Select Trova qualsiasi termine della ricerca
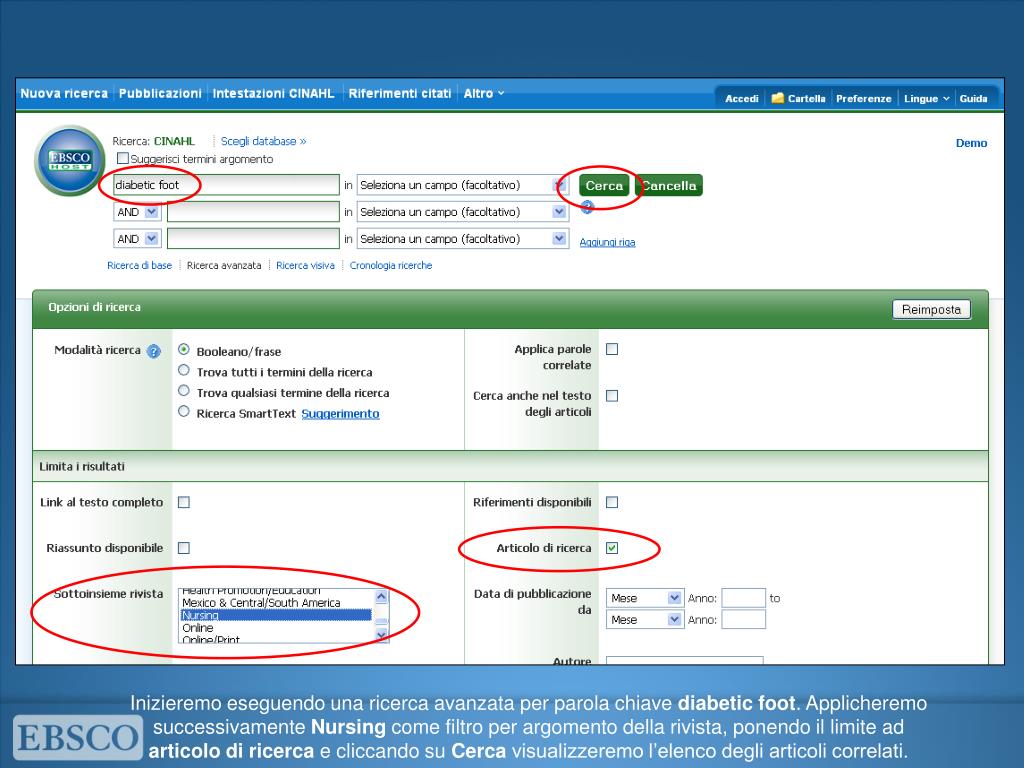This screenshot has width=1024, height=768. tap(184, 391)
